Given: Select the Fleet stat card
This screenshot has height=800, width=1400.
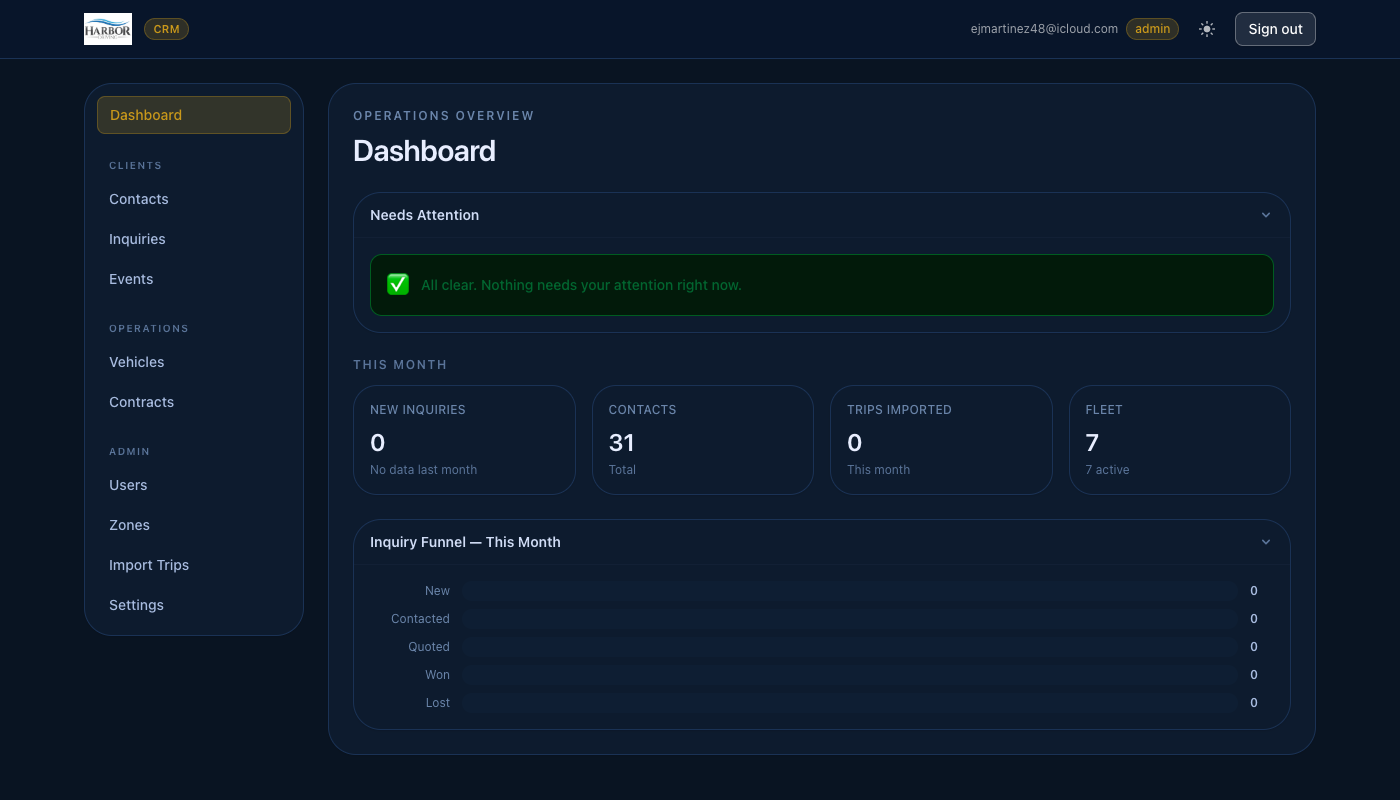Looking at the screenshot, I should 1179,440.
